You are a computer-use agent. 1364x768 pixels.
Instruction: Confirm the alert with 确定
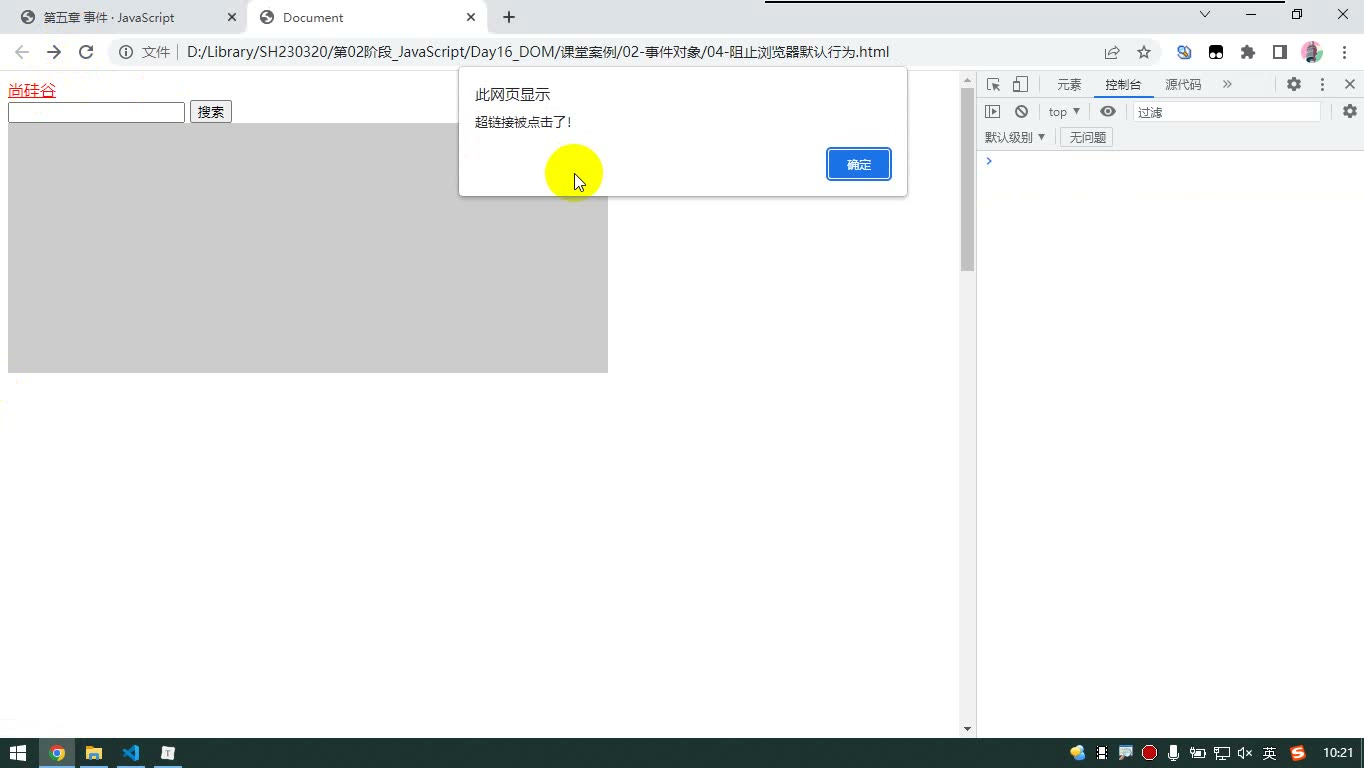[859, 164]
